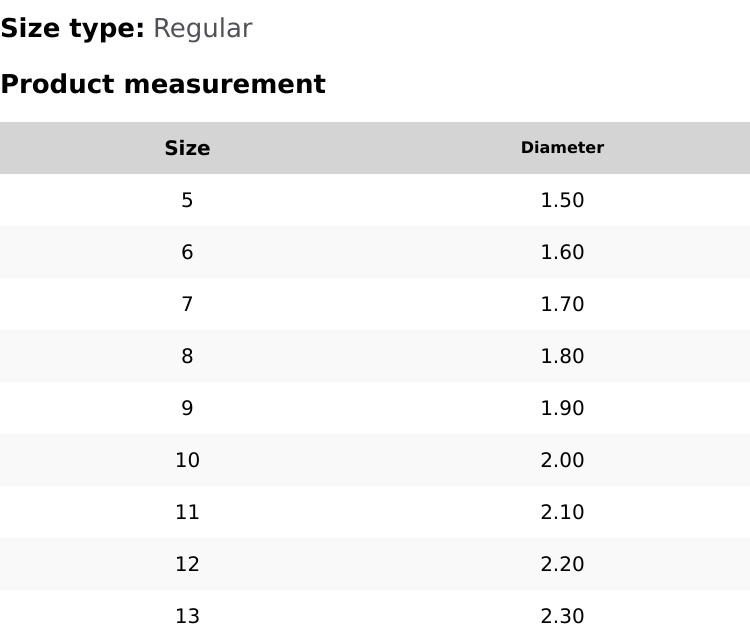Click the Size type label

tap(72, 28)
